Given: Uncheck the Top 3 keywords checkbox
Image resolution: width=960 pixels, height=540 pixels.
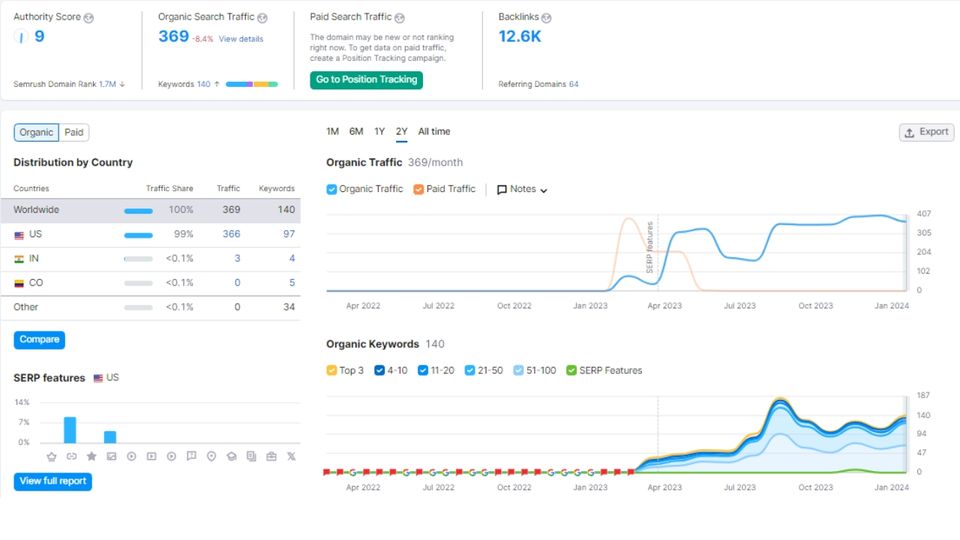Looking at the screenshot, I should 332,371.
